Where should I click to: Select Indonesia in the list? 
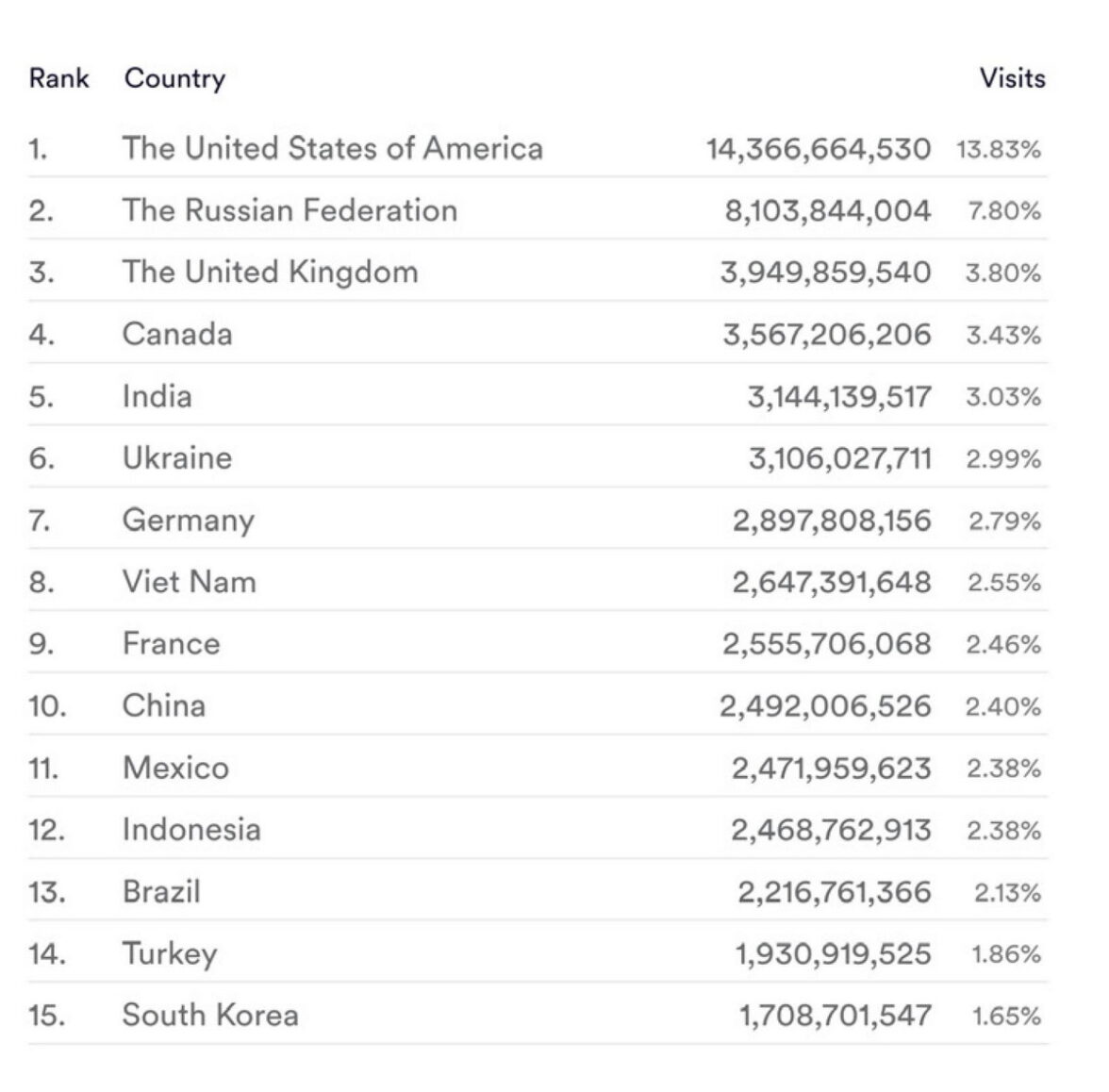tap(191, 830)
